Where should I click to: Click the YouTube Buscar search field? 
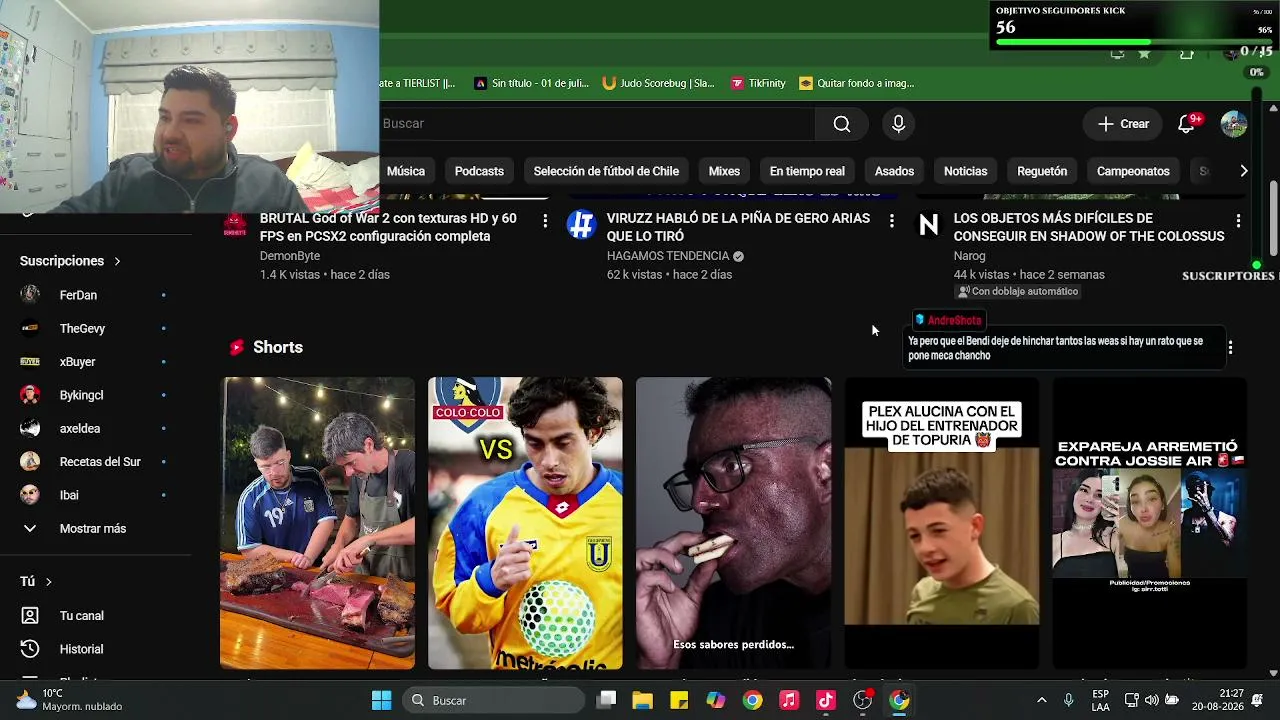tap(596, 124)
